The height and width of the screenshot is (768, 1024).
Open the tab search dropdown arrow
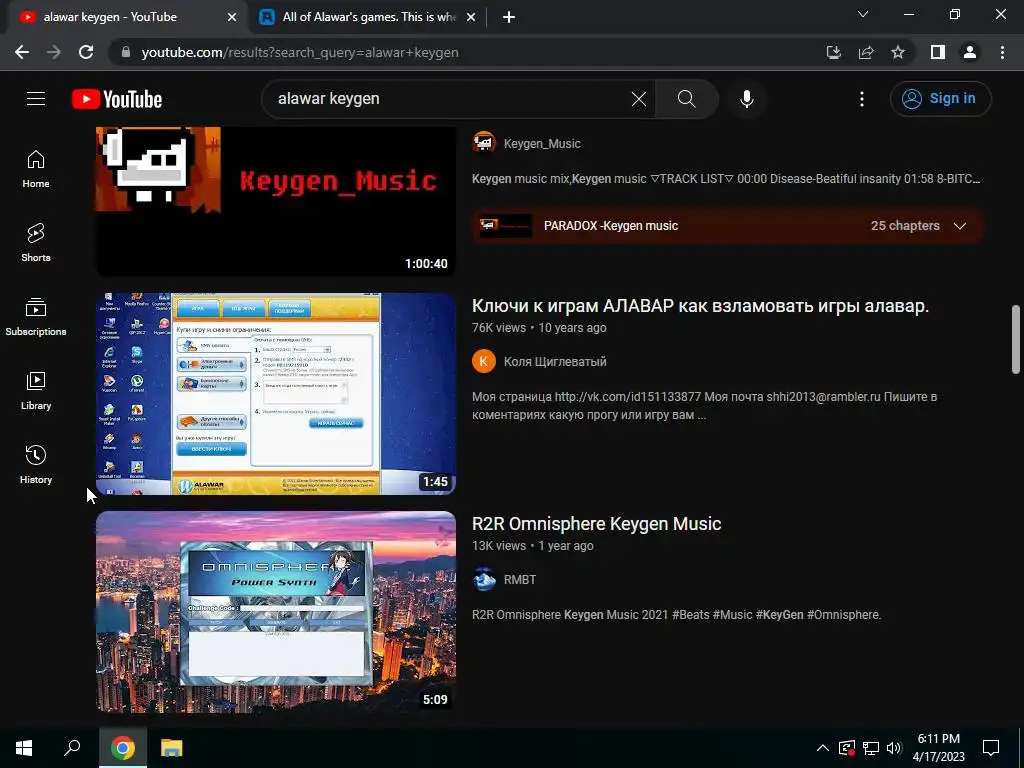[863, 14]
